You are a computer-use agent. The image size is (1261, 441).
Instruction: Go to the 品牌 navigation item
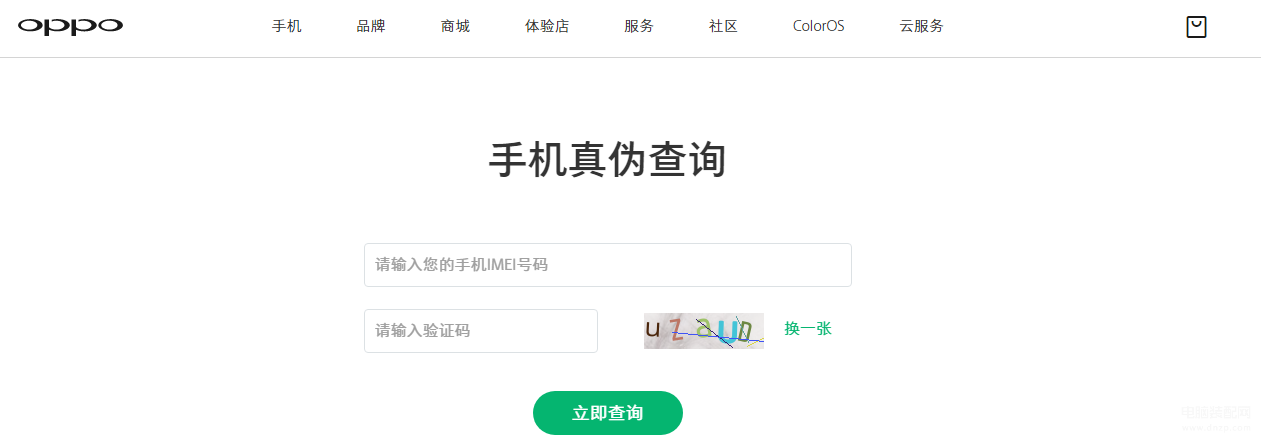(x=371, y=27)
